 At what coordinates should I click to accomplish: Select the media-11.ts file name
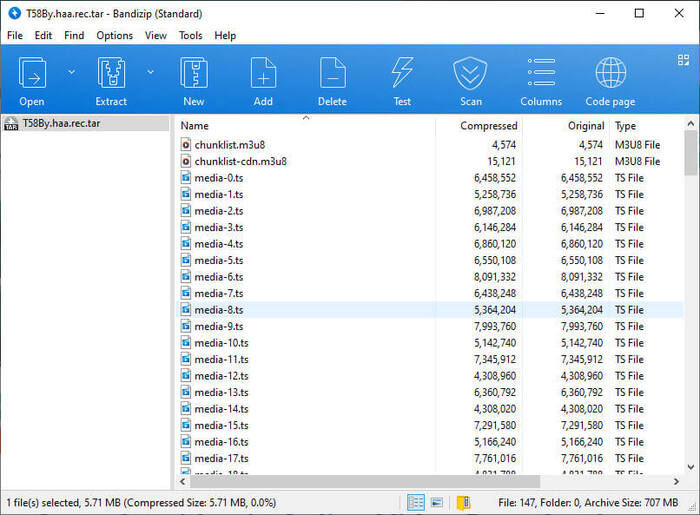tap(221, 360)
